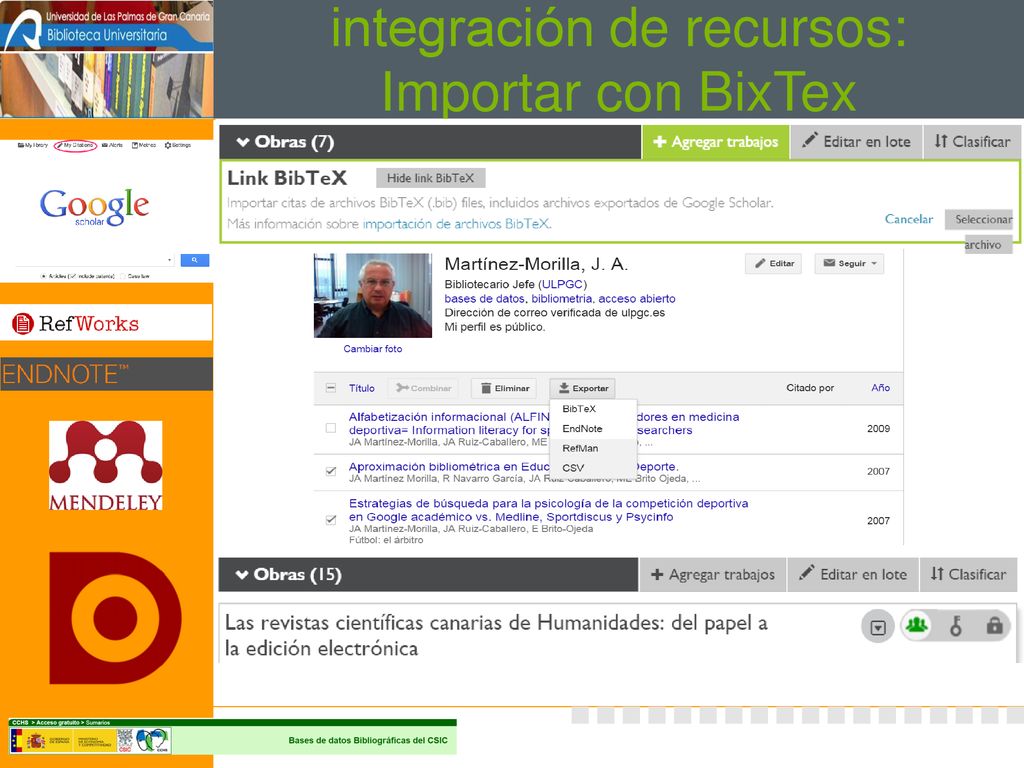Set work visibility to trusted parties with the key icon
This screenshot has width=1024, height=768.
[956, 626]
